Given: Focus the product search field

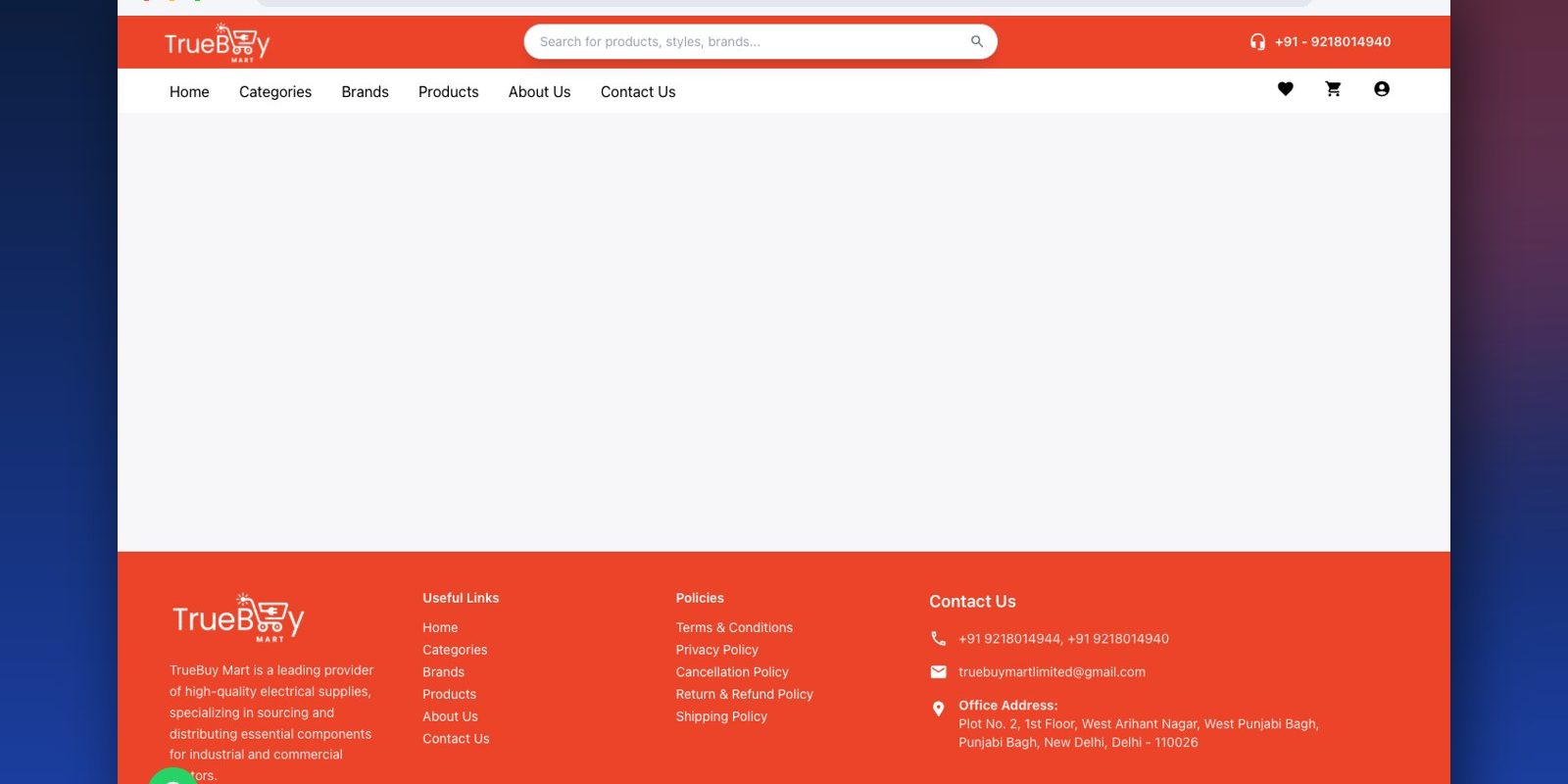Looking at the screenshot, I should click(x=760, y=41).
